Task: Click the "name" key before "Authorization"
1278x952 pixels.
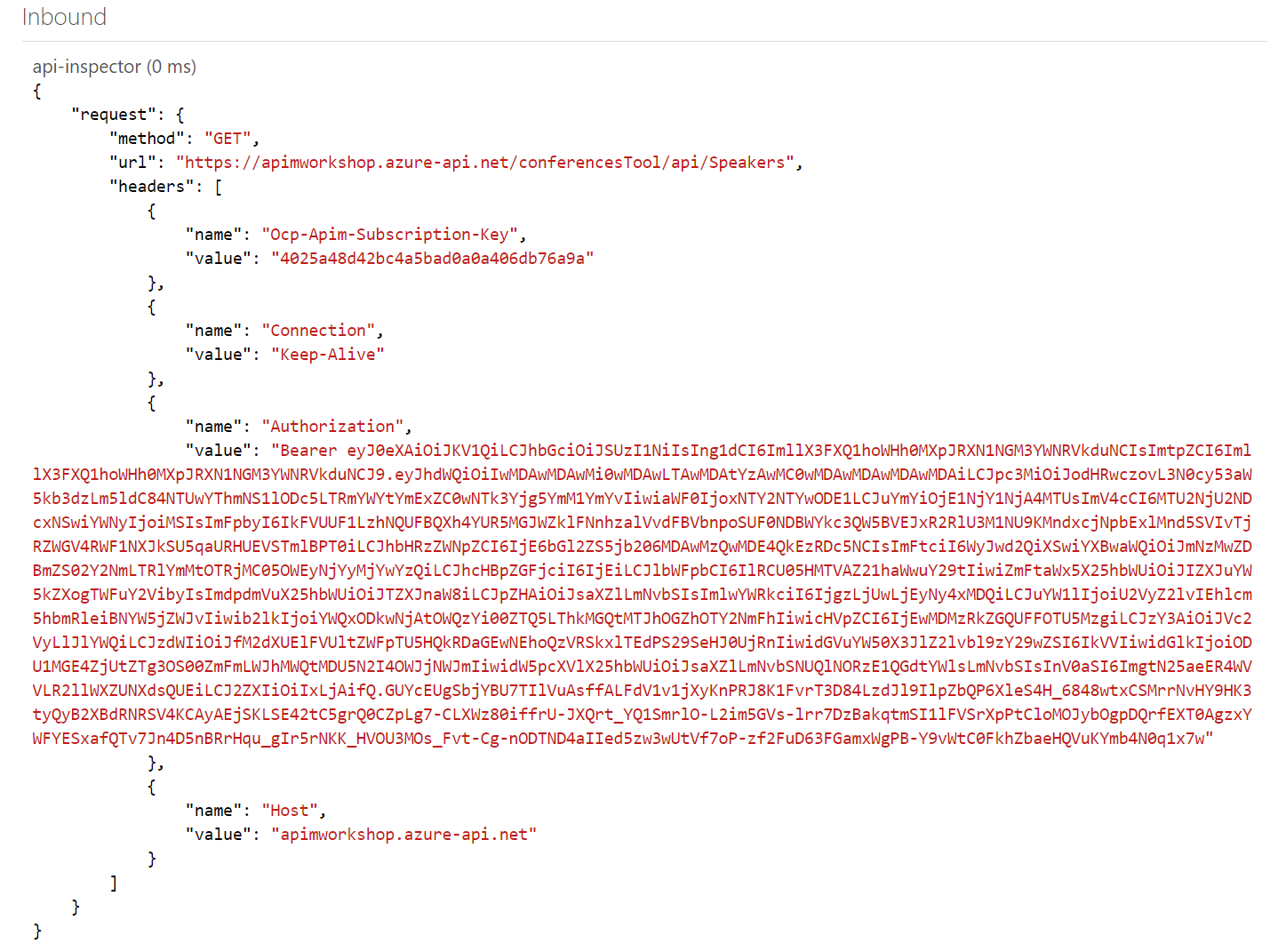Action: coord(213,427)
